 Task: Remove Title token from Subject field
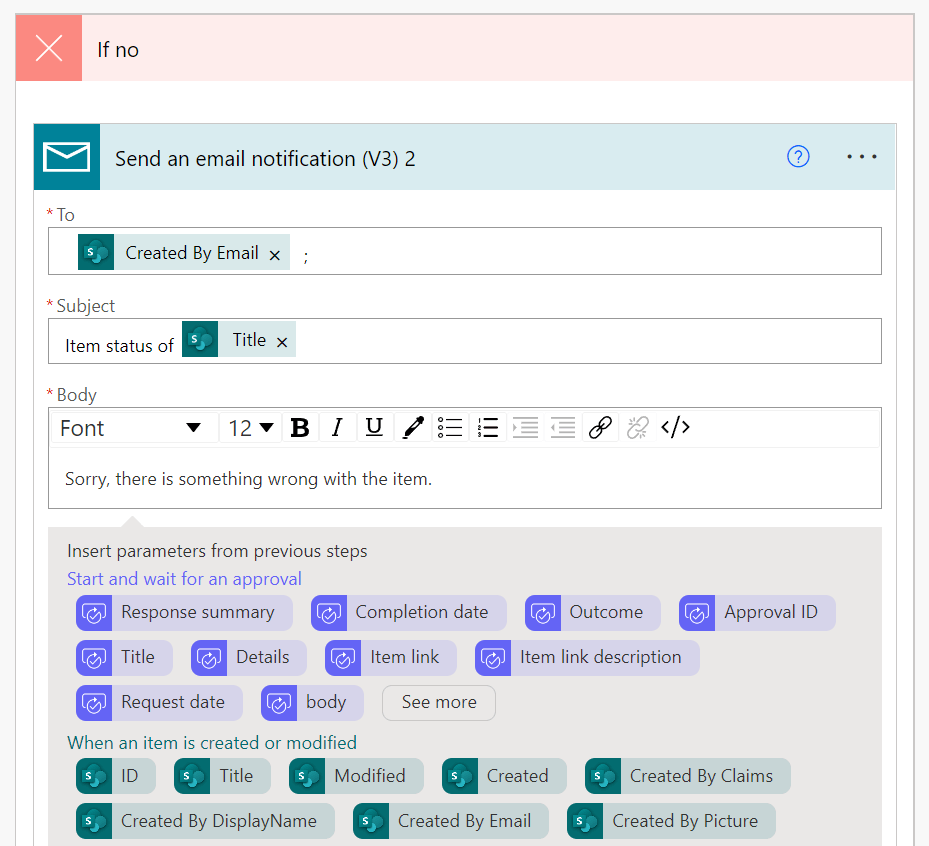(x=282, y=342)
